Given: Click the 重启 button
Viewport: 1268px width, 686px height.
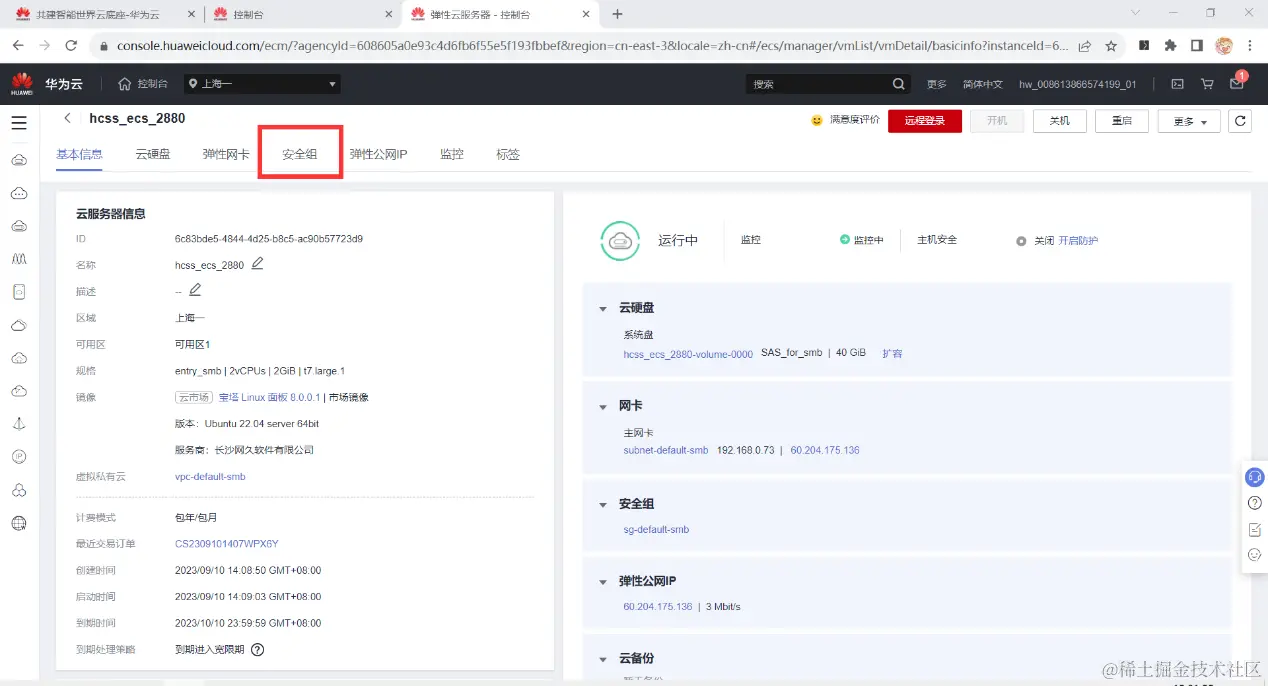Looking at the screenshot, I should [x=1121, y=121].
